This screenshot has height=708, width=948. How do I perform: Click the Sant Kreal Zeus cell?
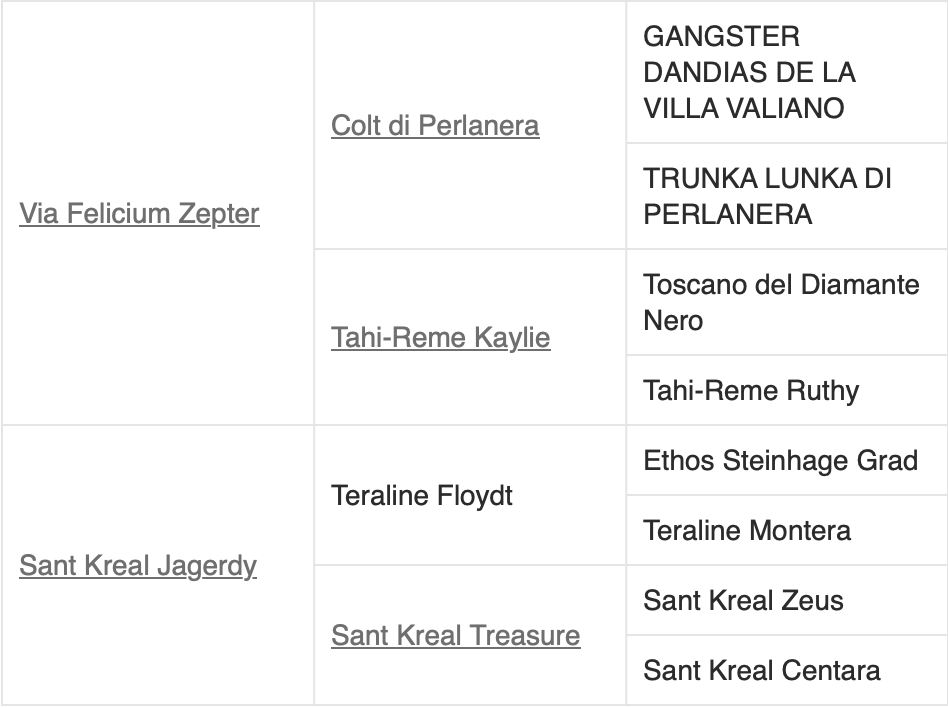743,600
